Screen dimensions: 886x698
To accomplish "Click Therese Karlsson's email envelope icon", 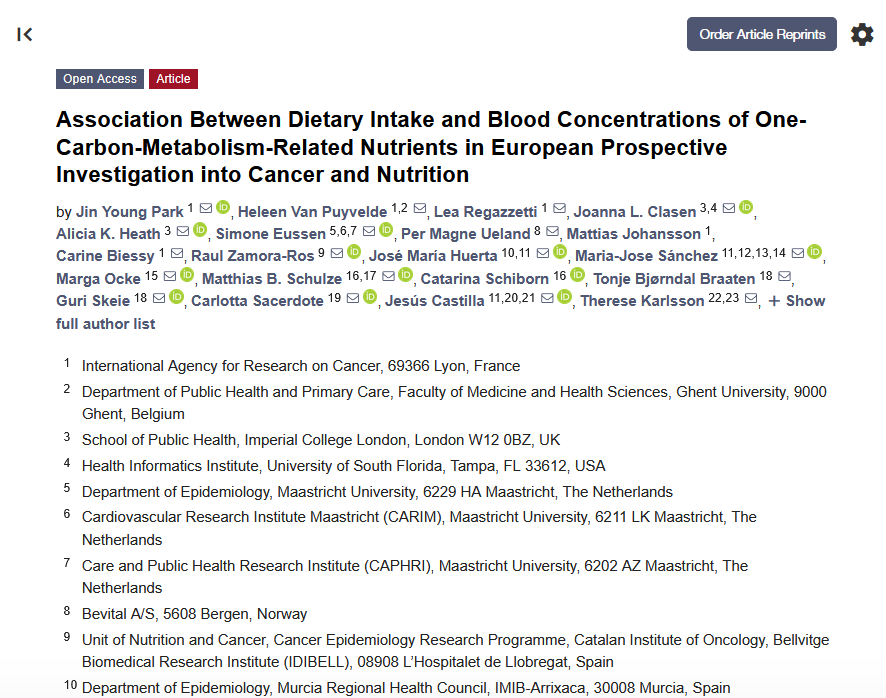I will pyautogui.click(x=750, y=299).
